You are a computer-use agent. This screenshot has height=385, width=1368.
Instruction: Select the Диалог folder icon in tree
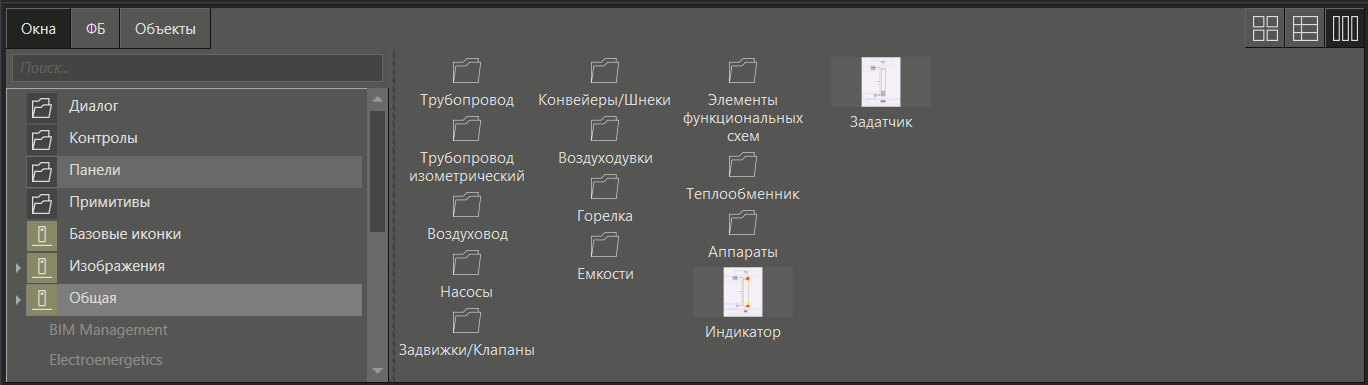click(x=41, y=107)
